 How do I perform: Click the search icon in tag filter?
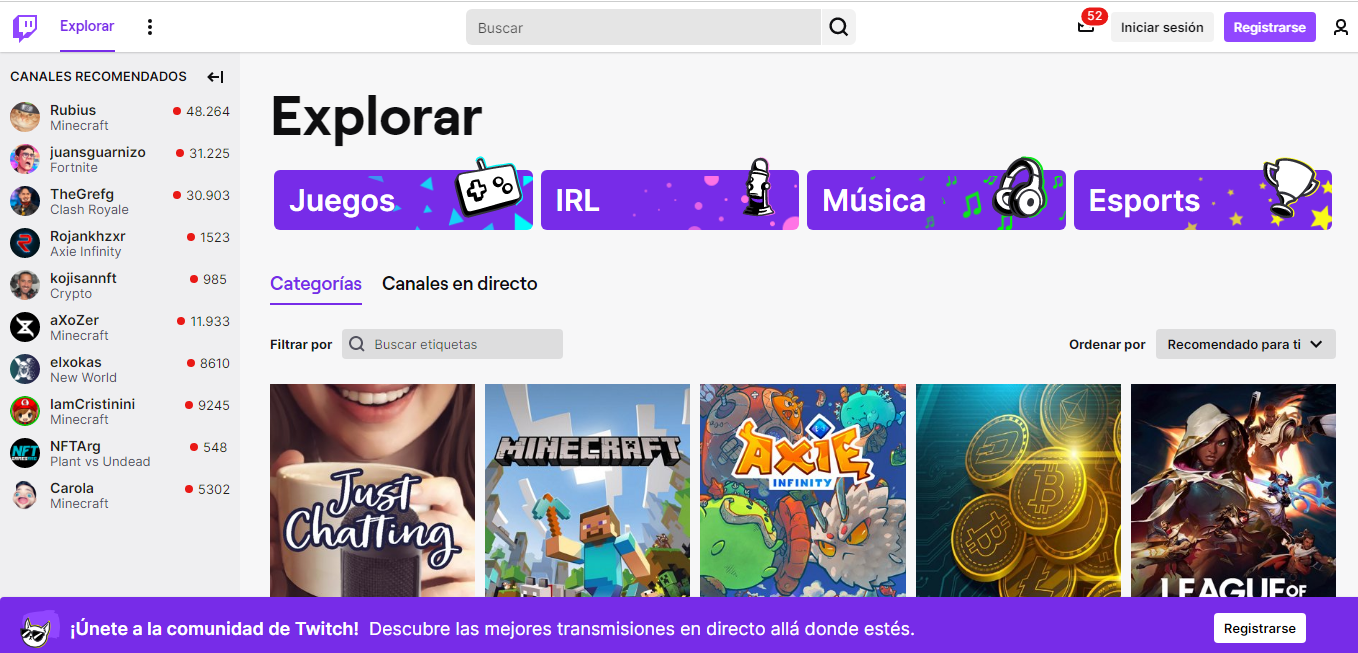(x=357, y=344)
